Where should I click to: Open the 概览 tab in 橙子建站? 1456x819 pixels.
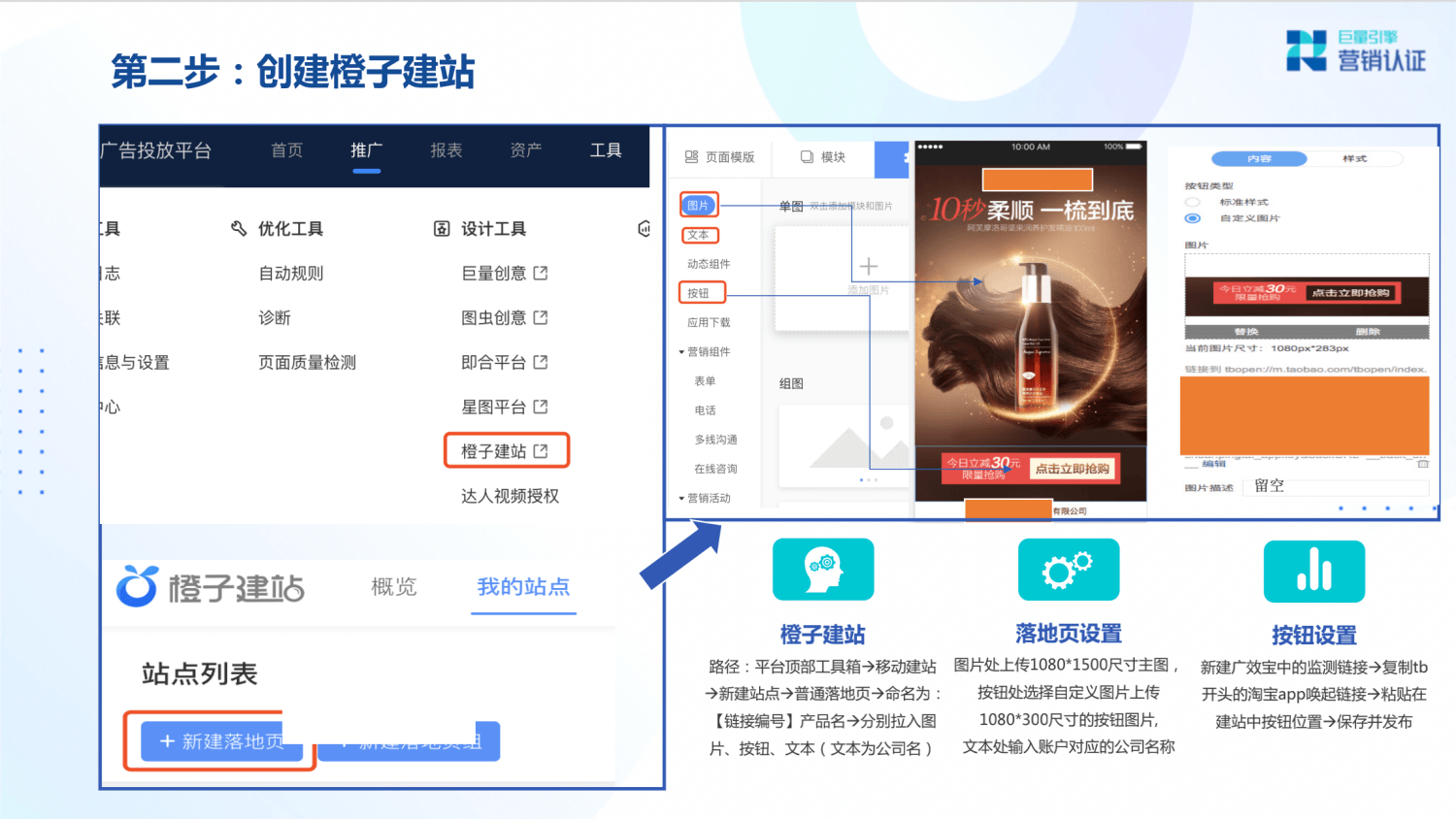tap(394, 586)
